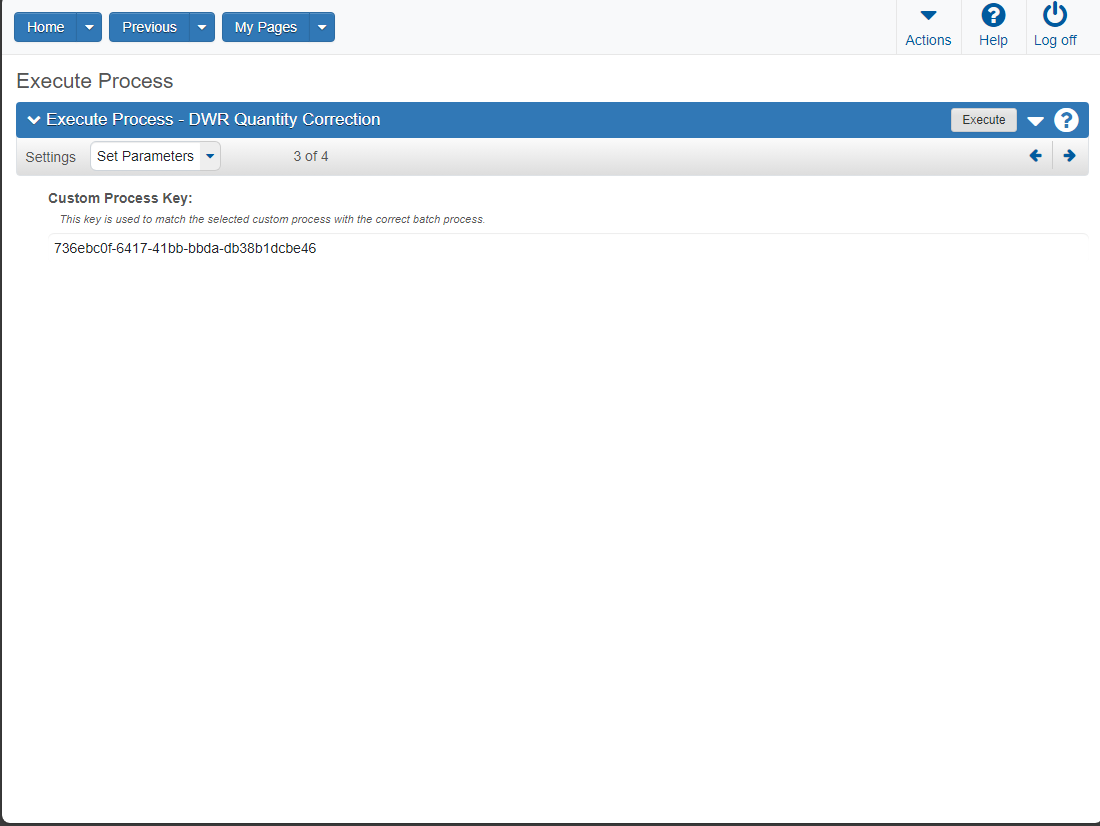Image resolution: width=1100 pixels, height=826 pixels.
Task: Click the Help question mark icon
Action: coord(993,15)
